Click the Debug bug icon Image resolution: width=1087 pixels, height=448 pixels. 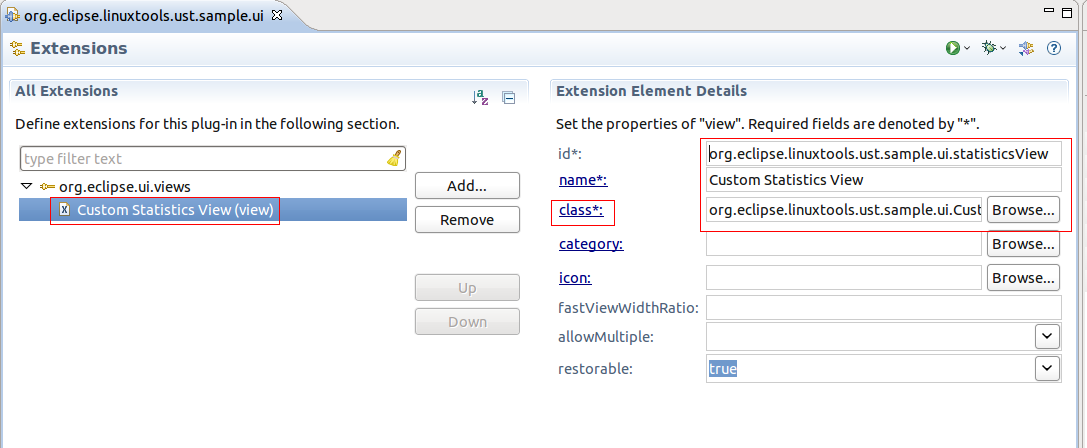click(989, 48)
